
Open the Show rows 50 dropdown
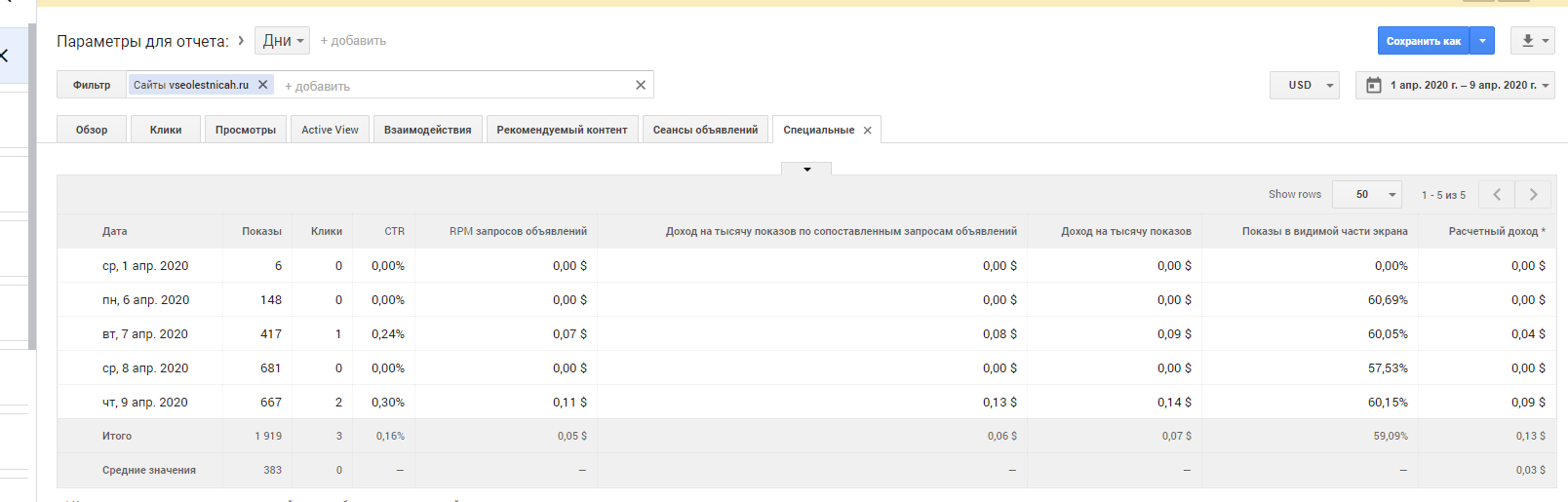(1367, 195)
